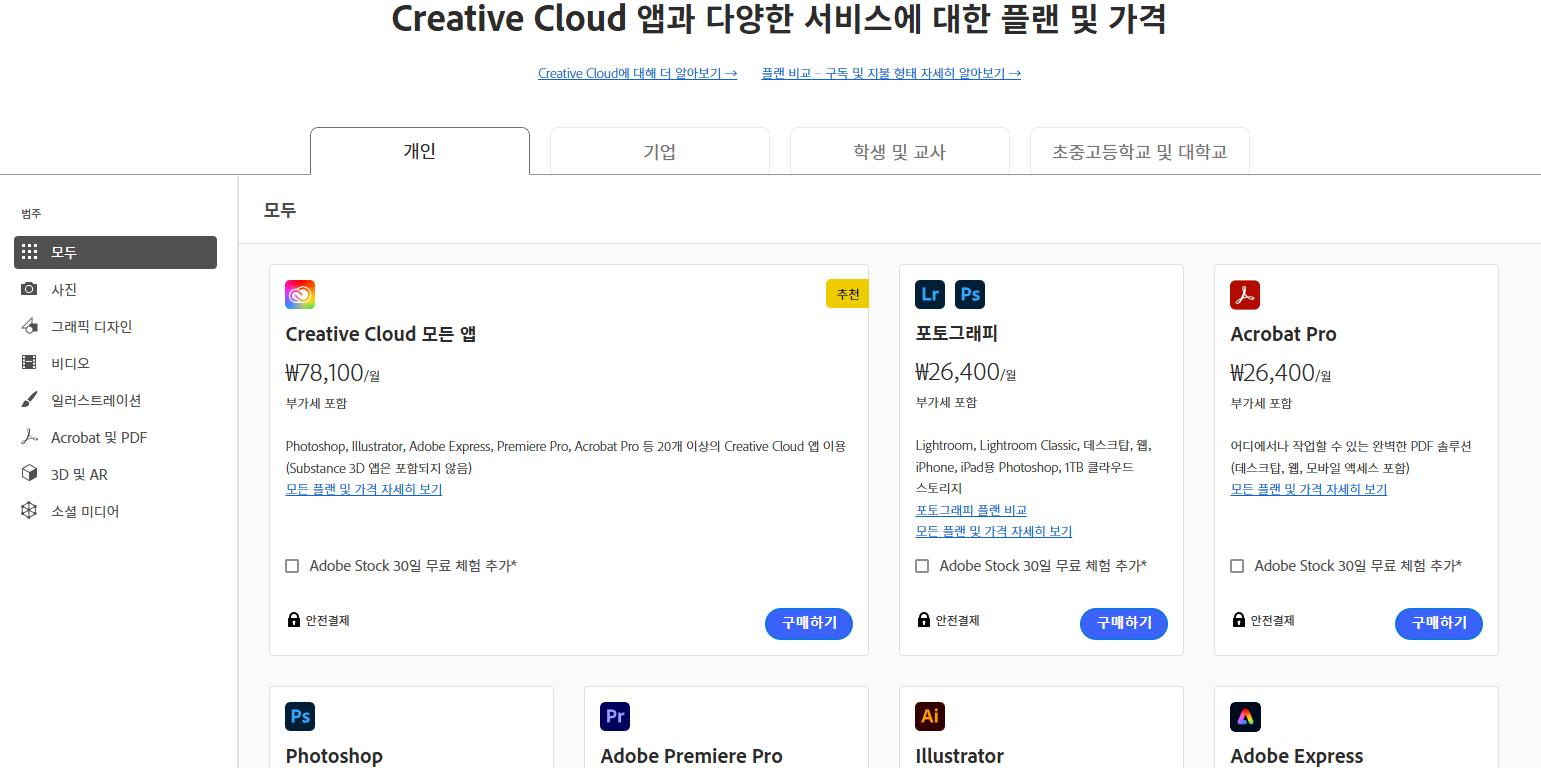This screenshot has height=768, width=1541.
Task: Click the Photoshop card title
Action: [x=334, y=756]
